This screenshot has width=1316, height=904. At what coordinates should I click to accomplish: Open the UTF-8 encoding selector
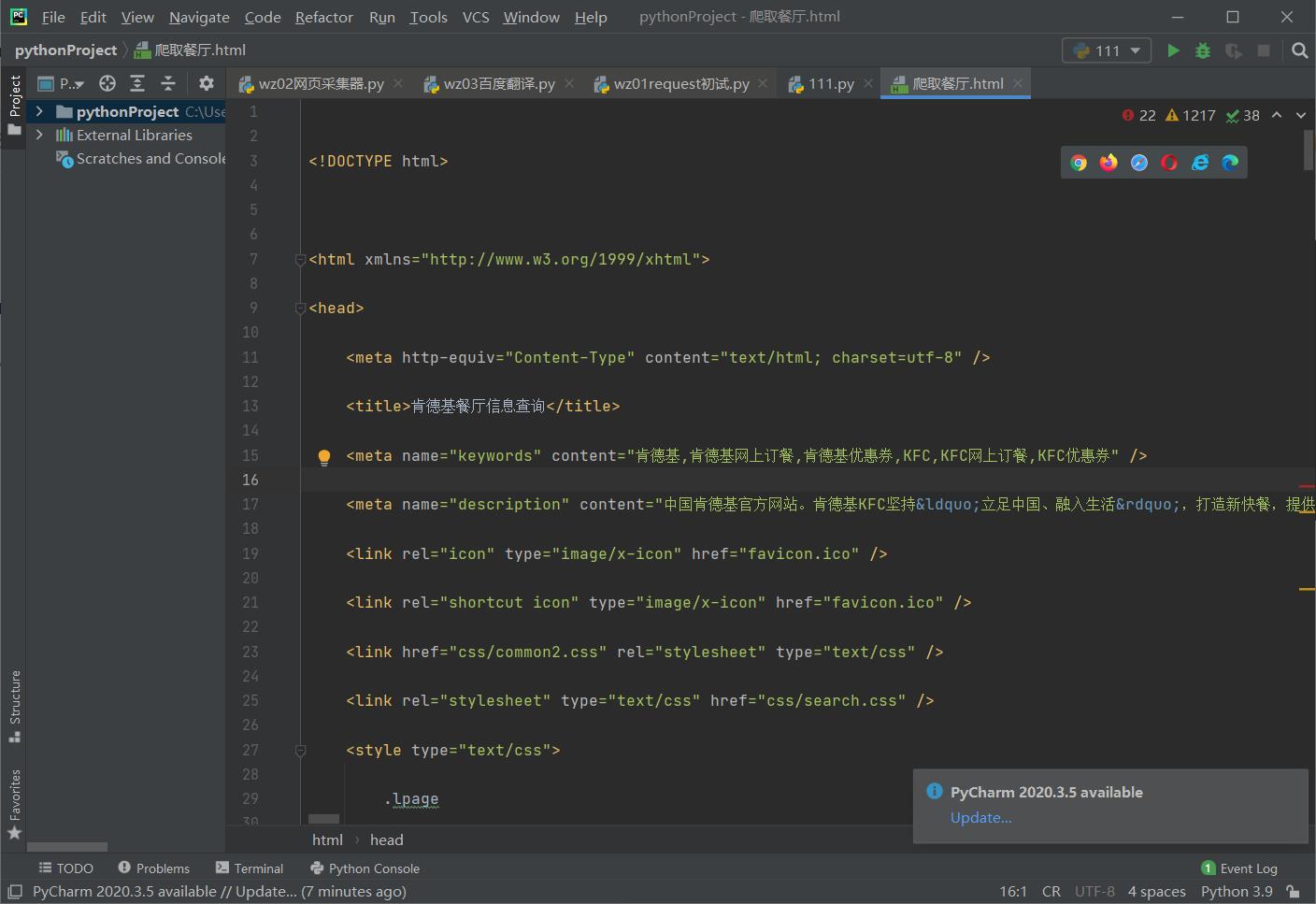point(1094,892)
